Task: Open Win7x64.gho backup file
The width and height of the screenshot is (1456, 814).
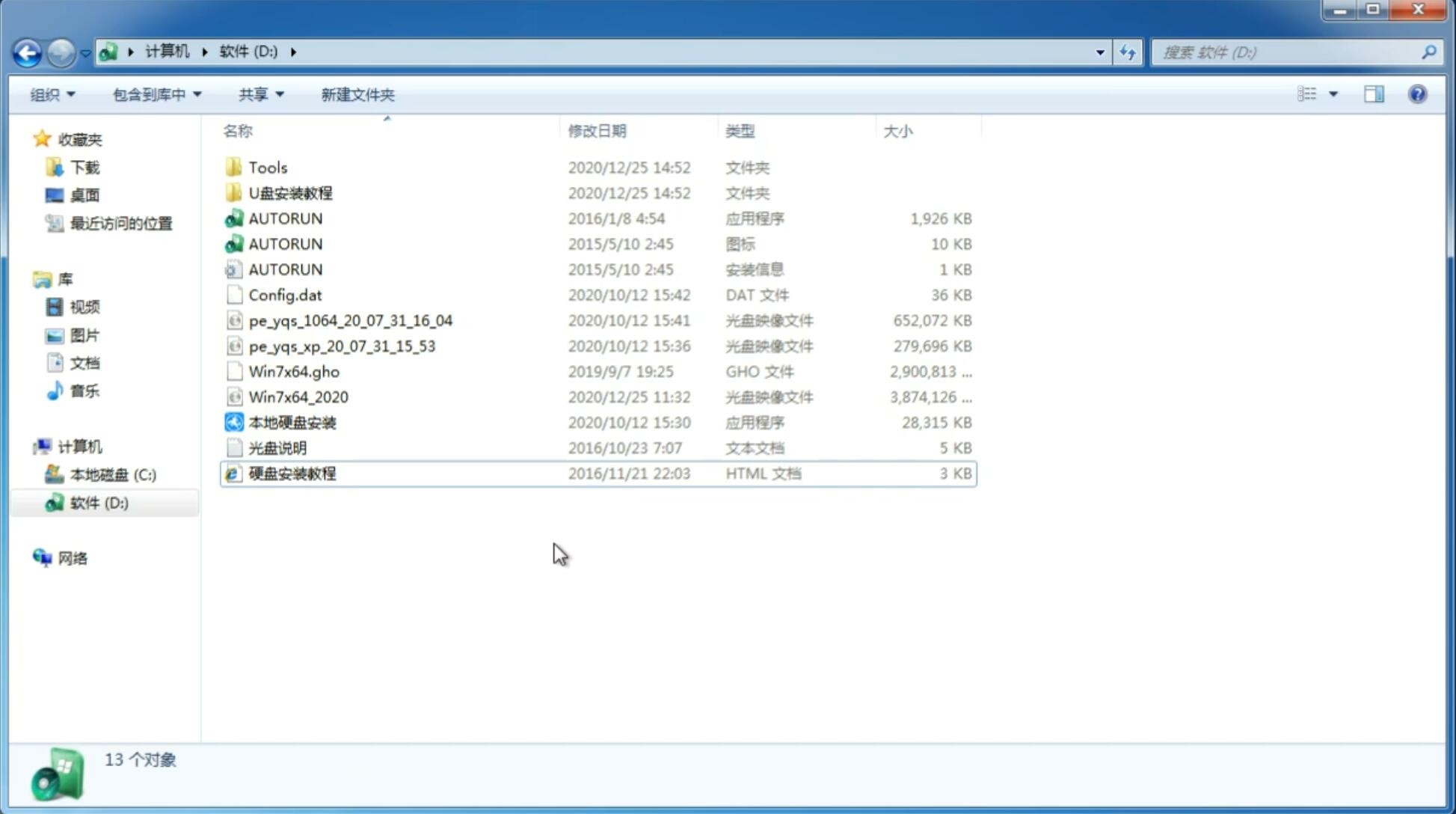Action: tap(294, 371)
